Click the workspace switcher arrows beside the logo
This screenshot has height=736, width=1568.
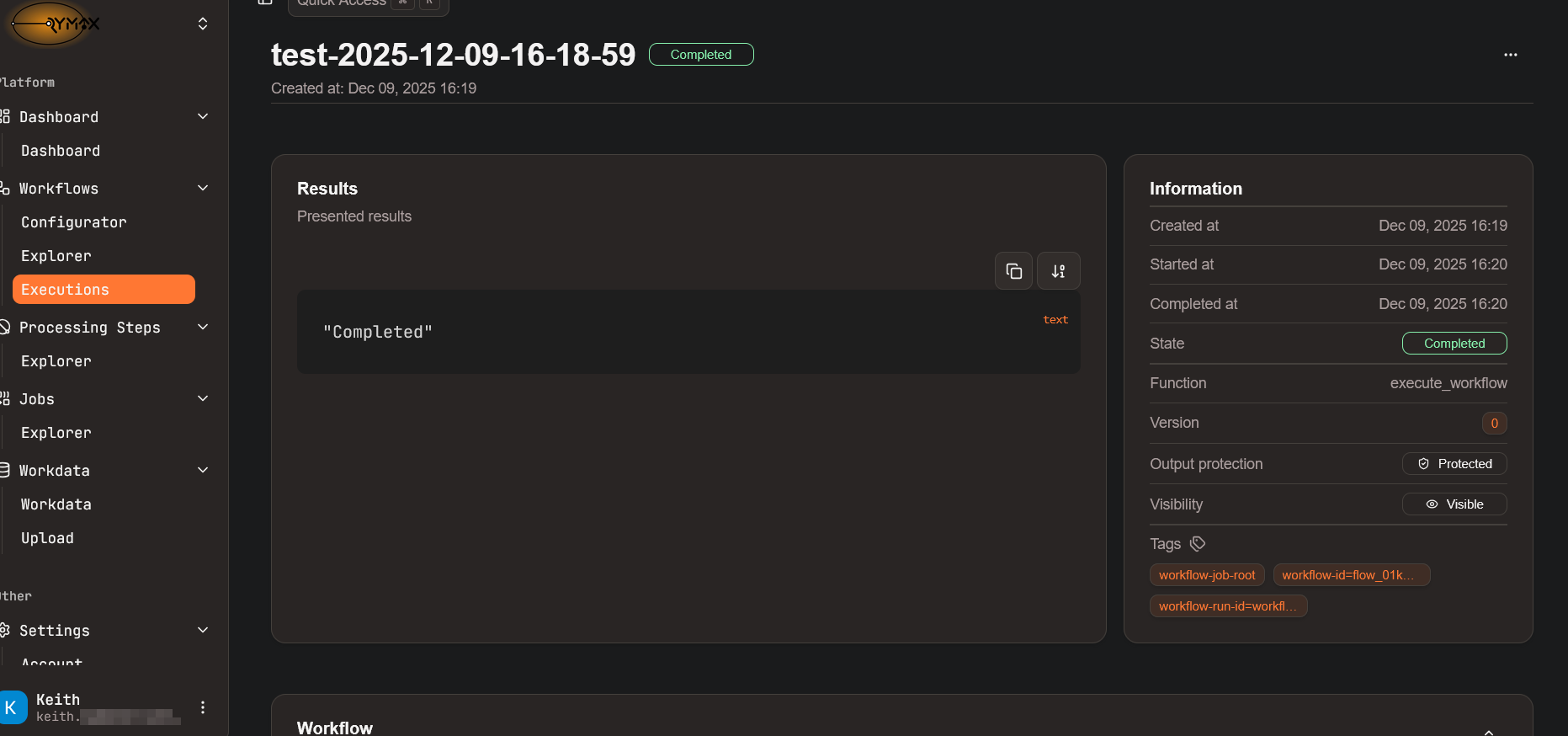[x=203, y=24]
